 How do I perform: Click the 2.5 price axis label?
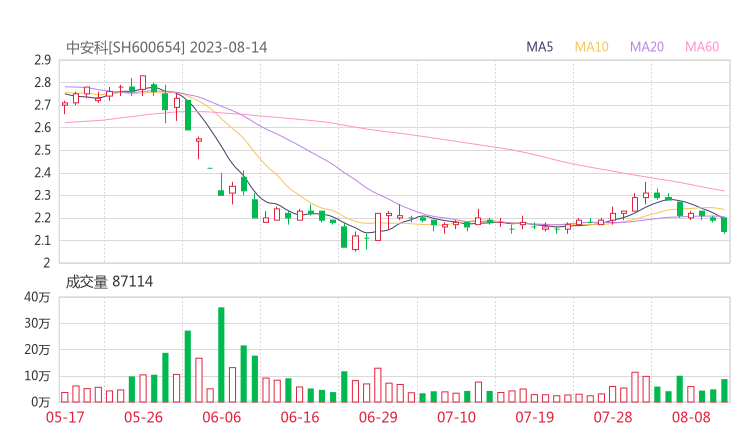pyautogui.click(x=42, y=150)
